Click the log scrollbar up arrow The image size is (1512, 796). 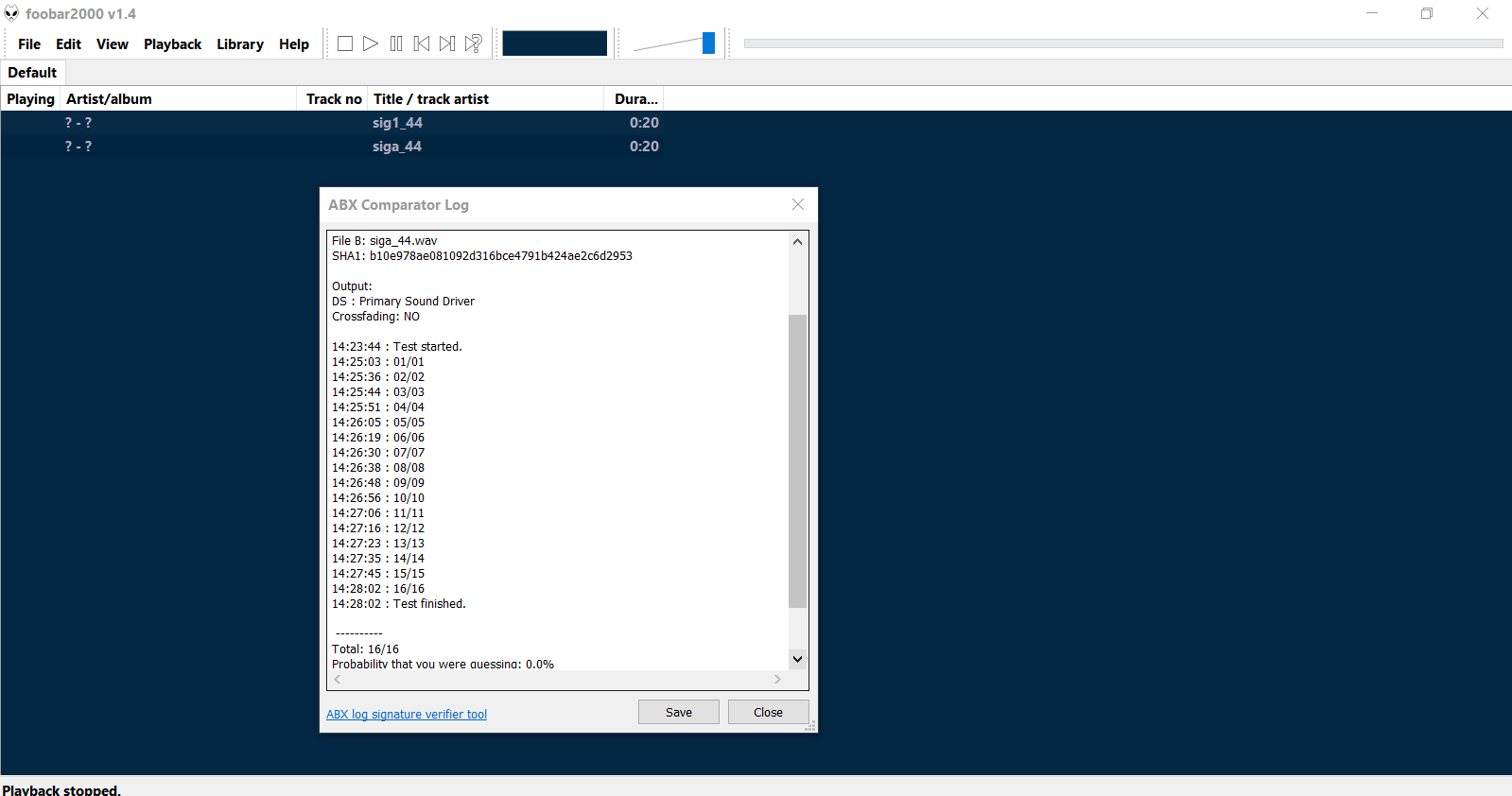click(797, 241)
